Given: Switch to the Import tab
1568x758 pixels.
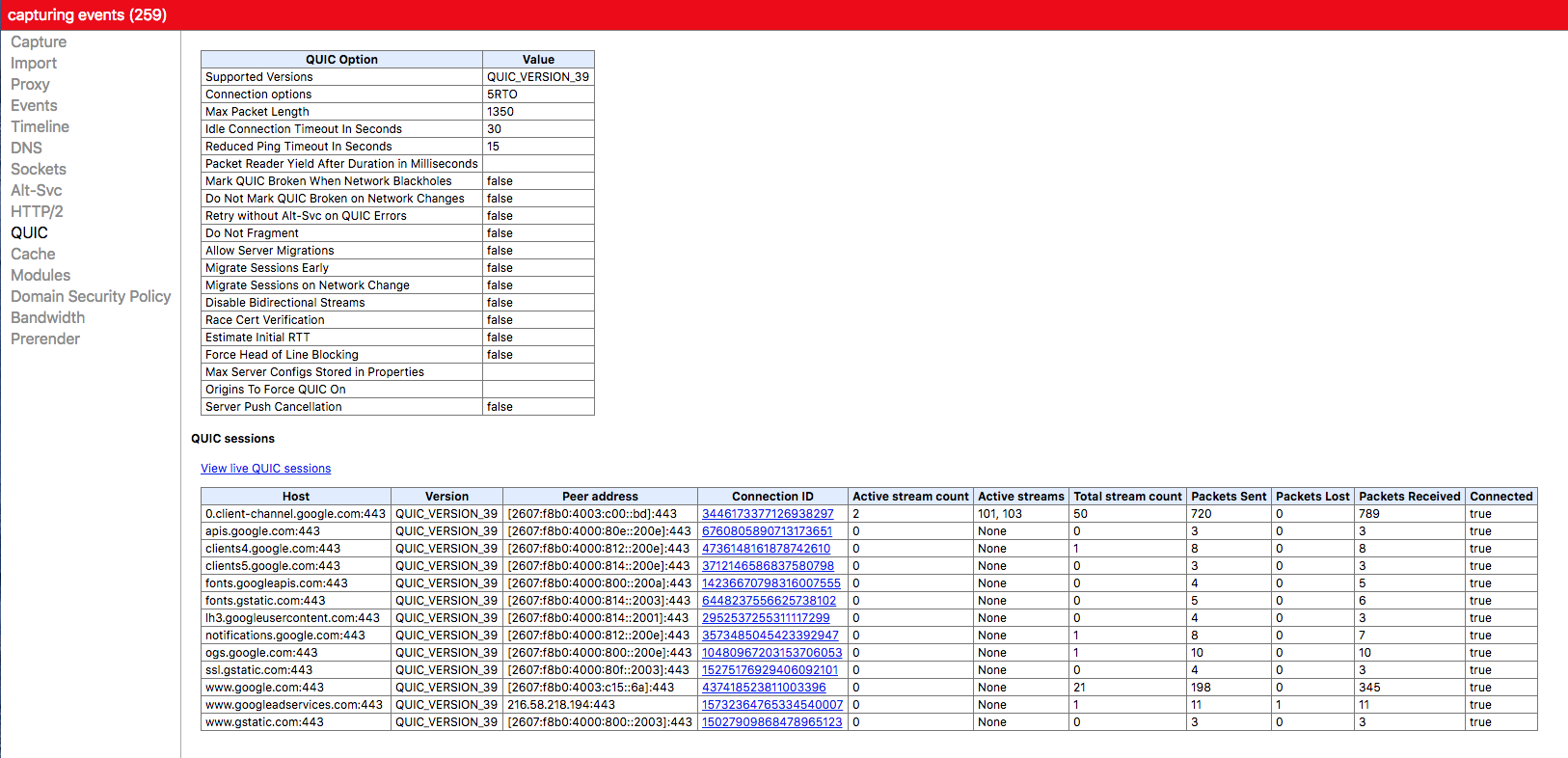Looking at the screenshot, I should coord(34,64).
